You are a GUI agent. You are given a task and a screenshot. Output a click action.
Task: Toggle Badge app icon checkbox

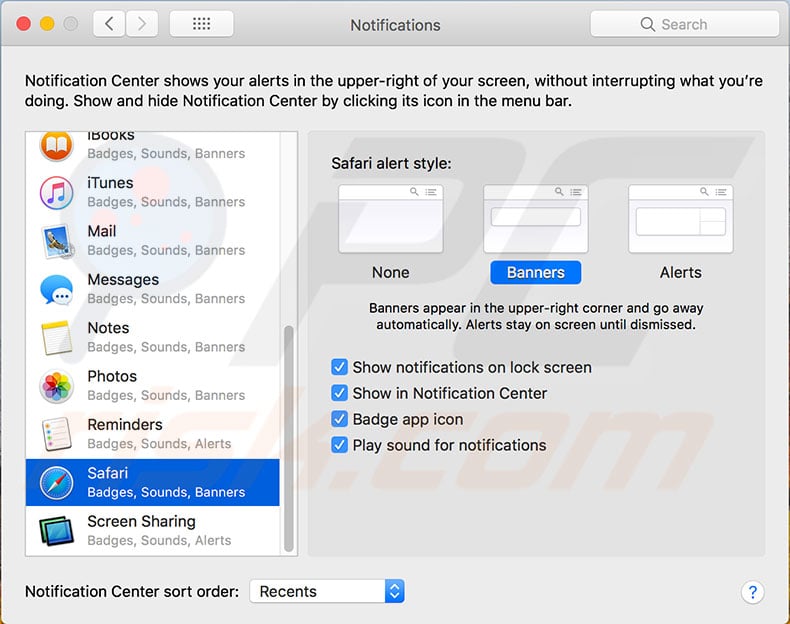[340, 419]
